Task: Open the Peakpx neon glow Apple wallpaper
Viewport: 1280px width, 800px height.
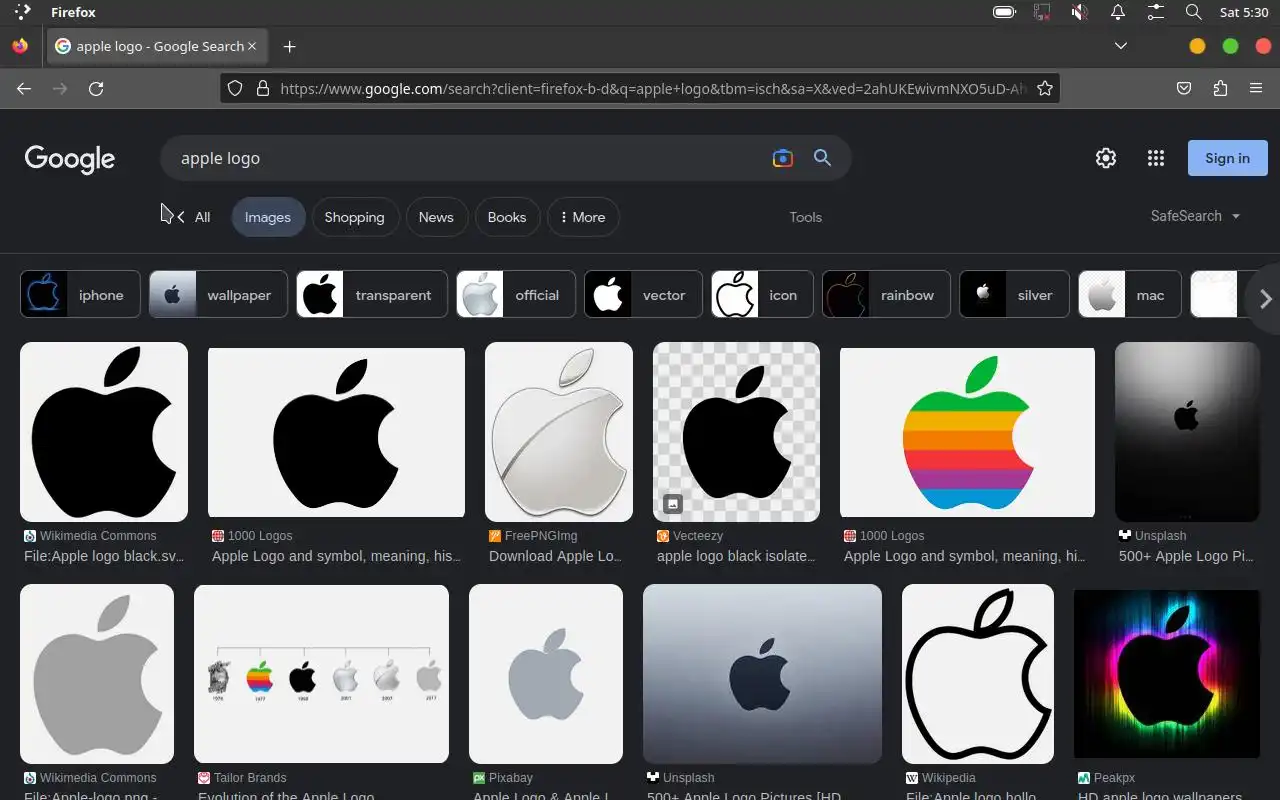Action: pos(1166,674)
